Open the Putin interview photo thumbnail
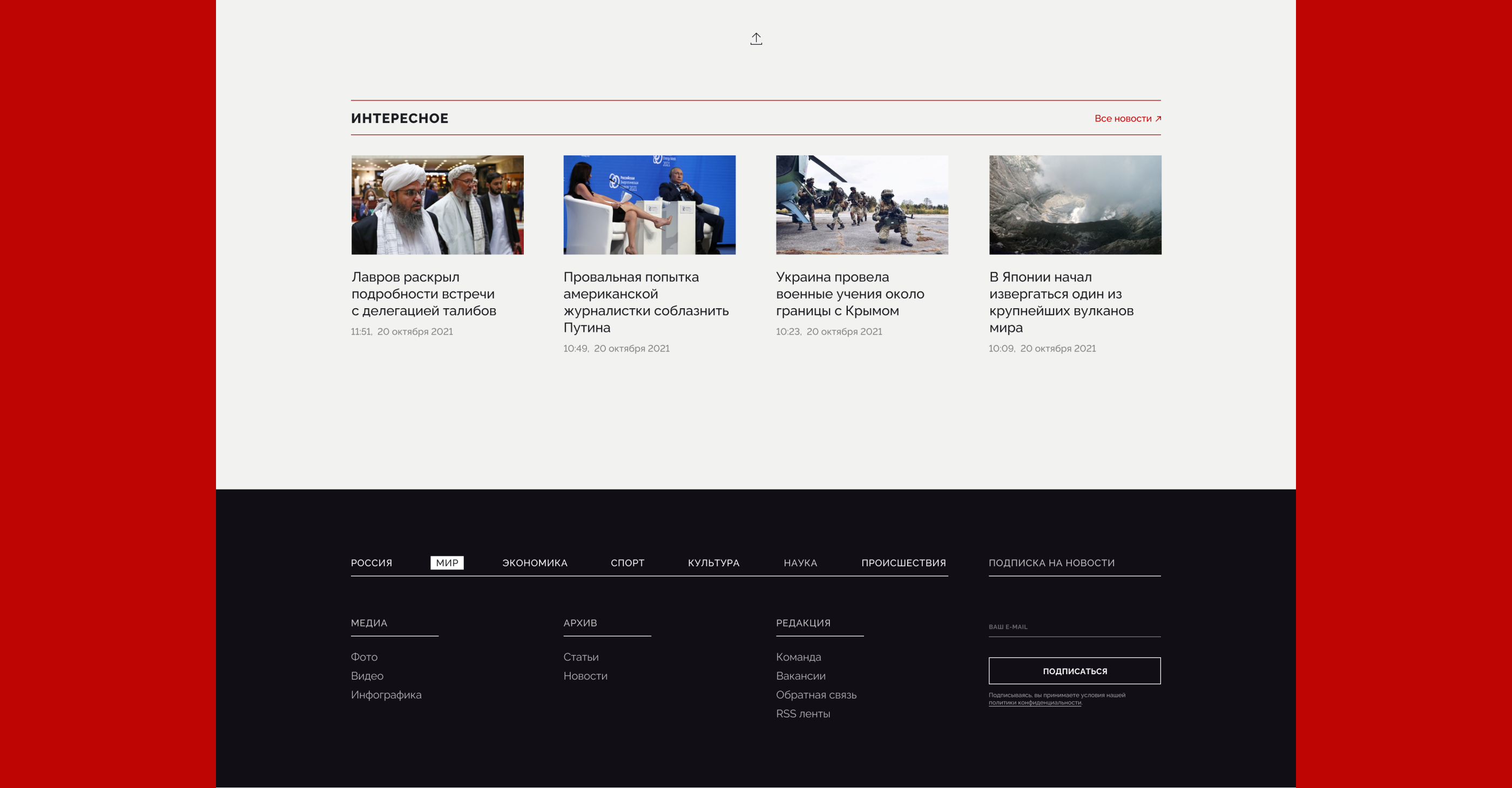1512x788 pixels. (649, 205)
